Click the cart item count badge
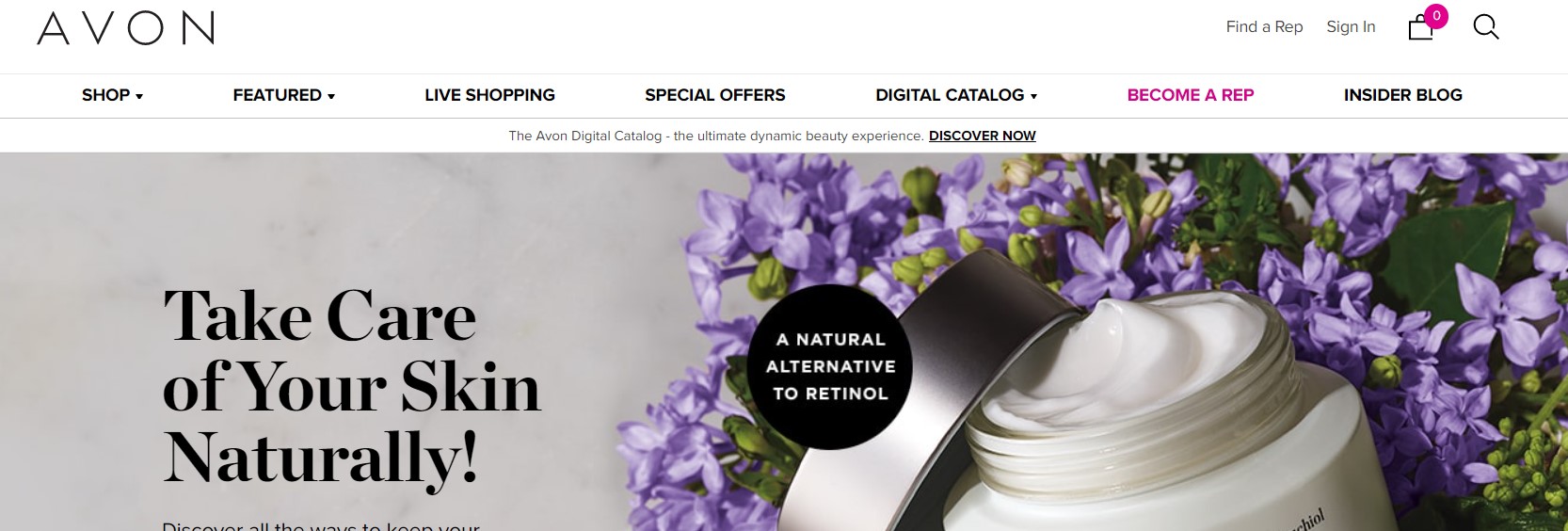This screenshot has width=1568, height=531. 1436,16
